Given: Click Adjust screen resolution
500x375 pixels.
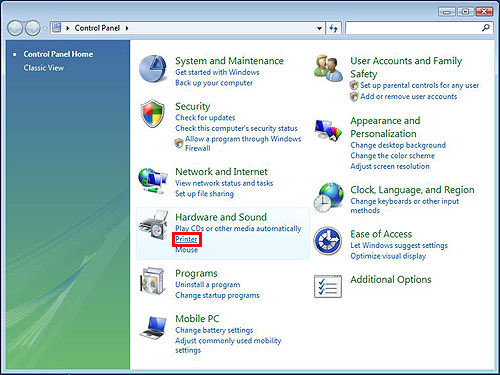Looking at the screenshot, I should pyautogui.click(x=390, y=166).
